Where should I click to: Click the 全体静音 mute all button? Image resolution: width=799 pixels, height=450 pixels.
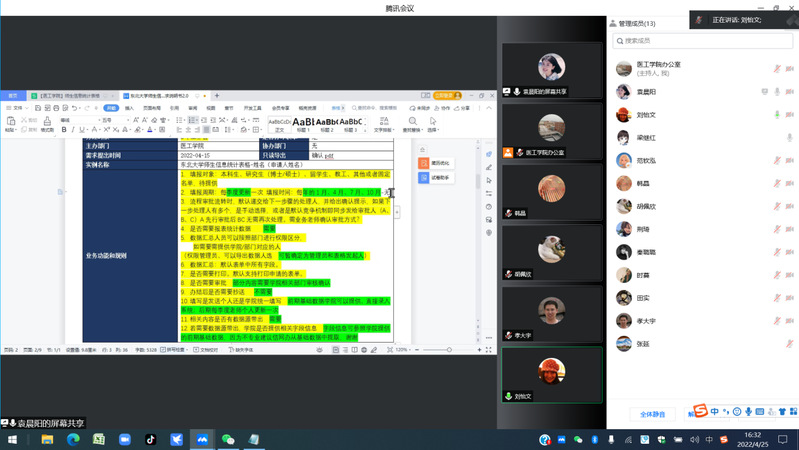click(x=651, y=413)
